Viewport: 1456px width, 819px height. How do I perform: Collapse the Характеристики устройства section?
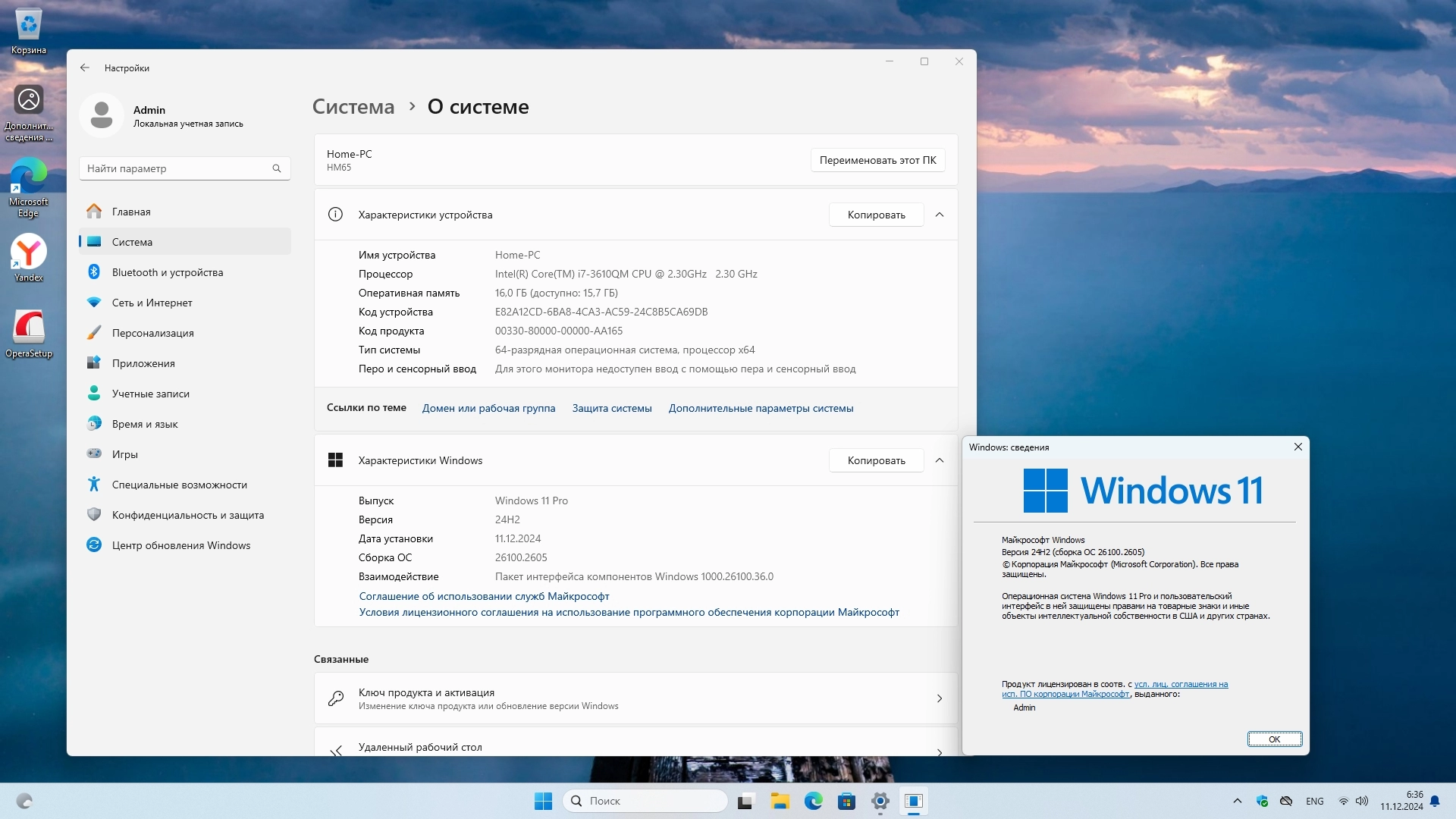point(940,215)
